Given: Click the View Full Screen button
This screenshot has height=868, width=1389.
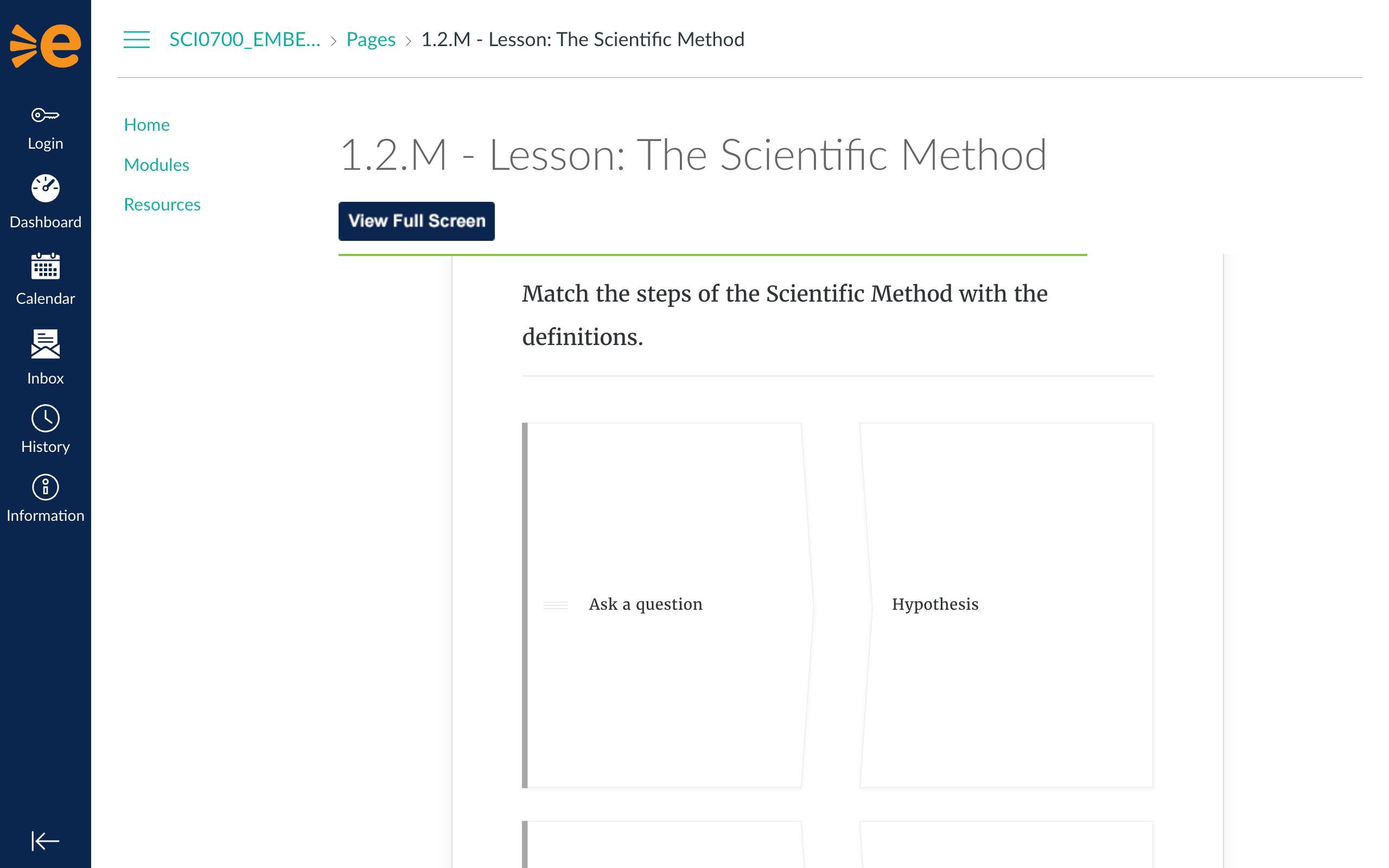Looking at the screenshot, I should click(416, 221).
